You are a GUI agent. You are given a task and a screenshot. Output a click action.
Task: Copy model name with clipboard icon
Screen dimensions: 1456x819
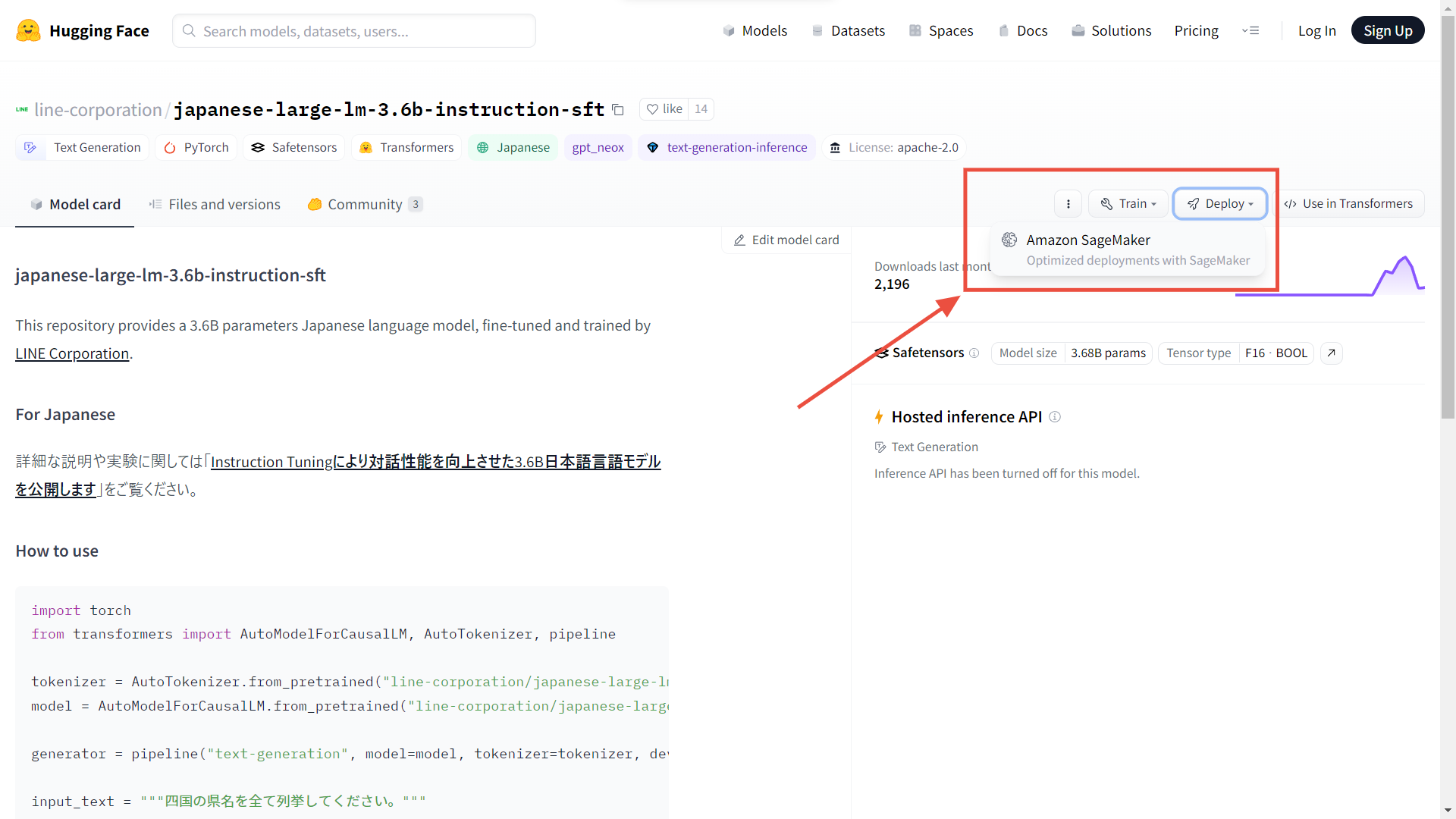(618, 110)
